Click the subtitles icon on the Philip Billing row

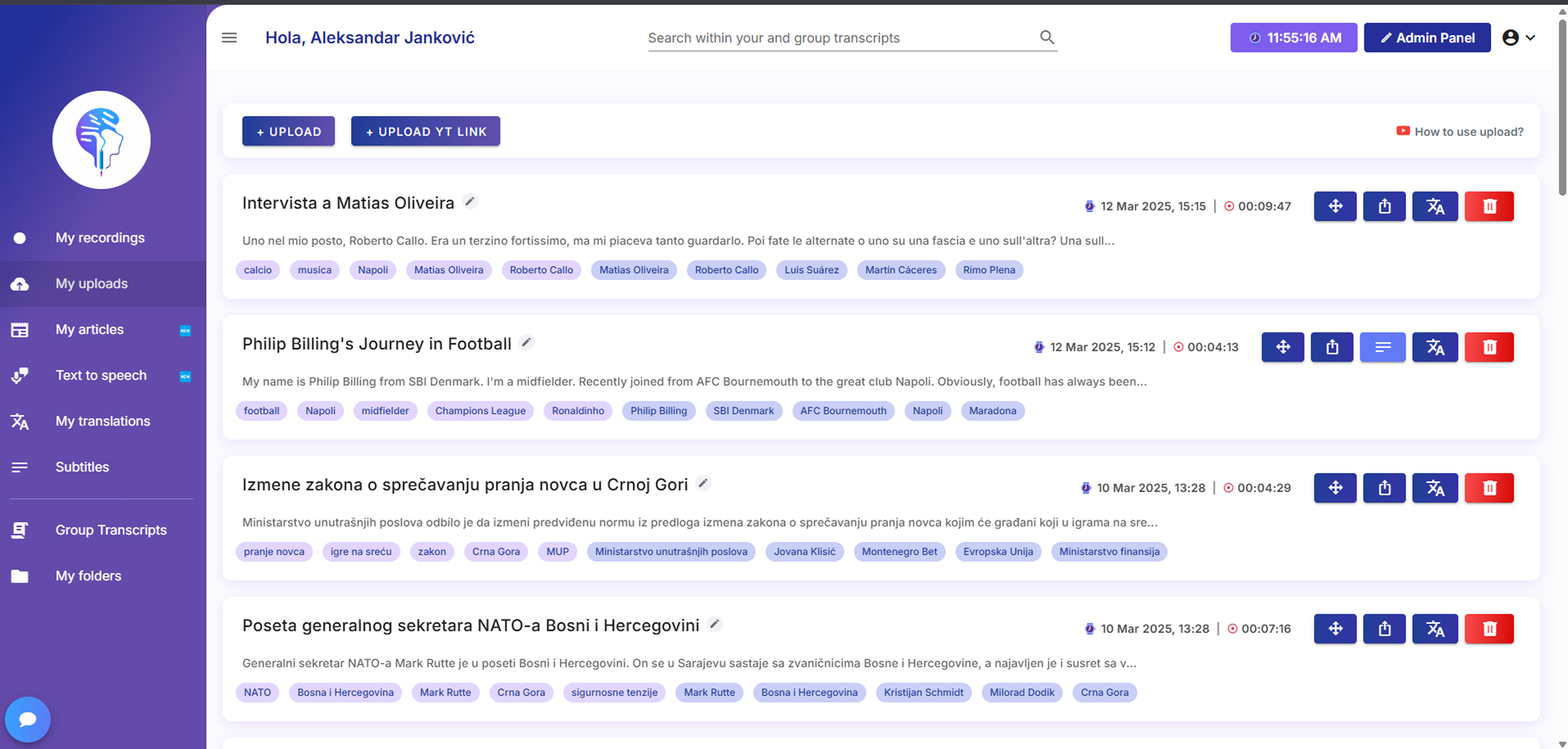coord(1382,347)
